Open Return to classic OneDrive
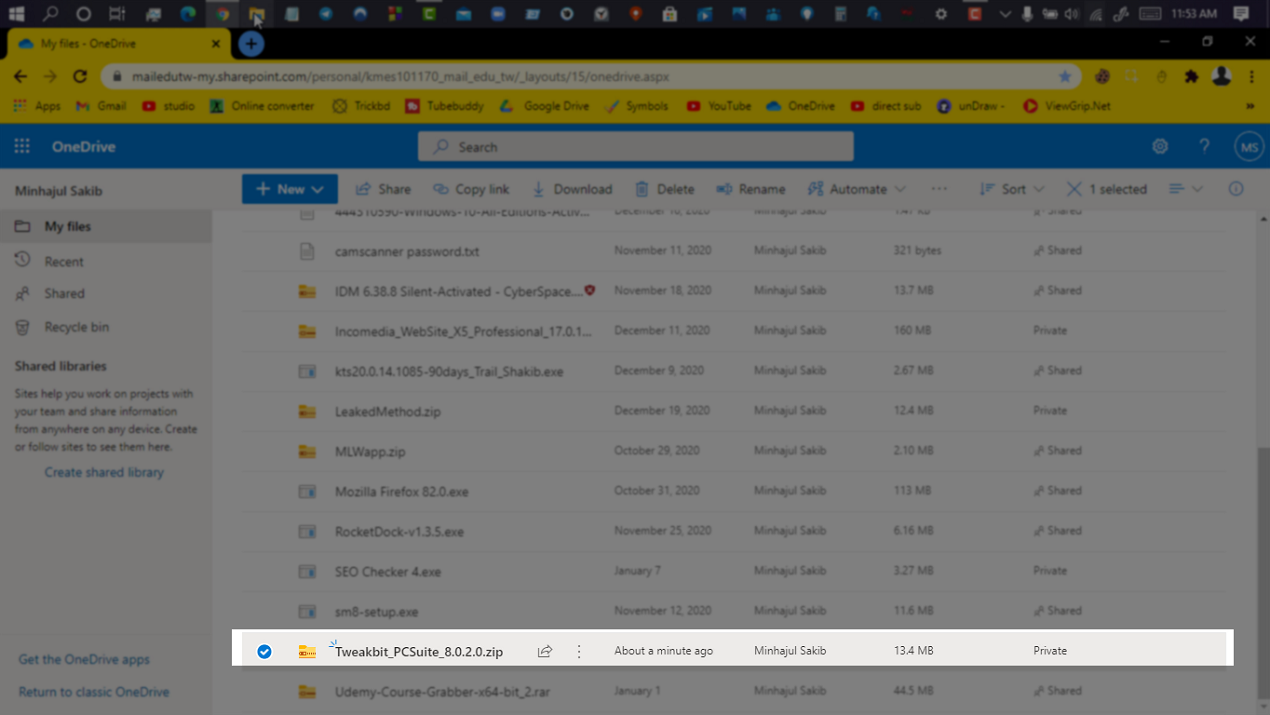1270x715 pixels. (93, 691)
